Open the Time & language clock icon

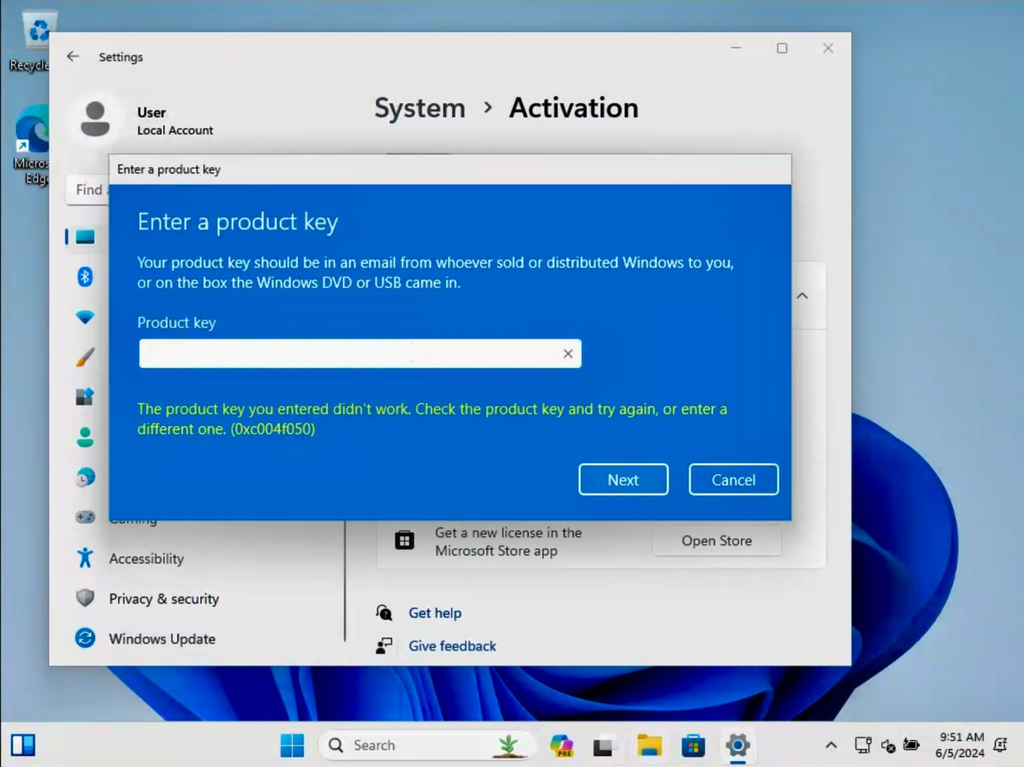85,477
